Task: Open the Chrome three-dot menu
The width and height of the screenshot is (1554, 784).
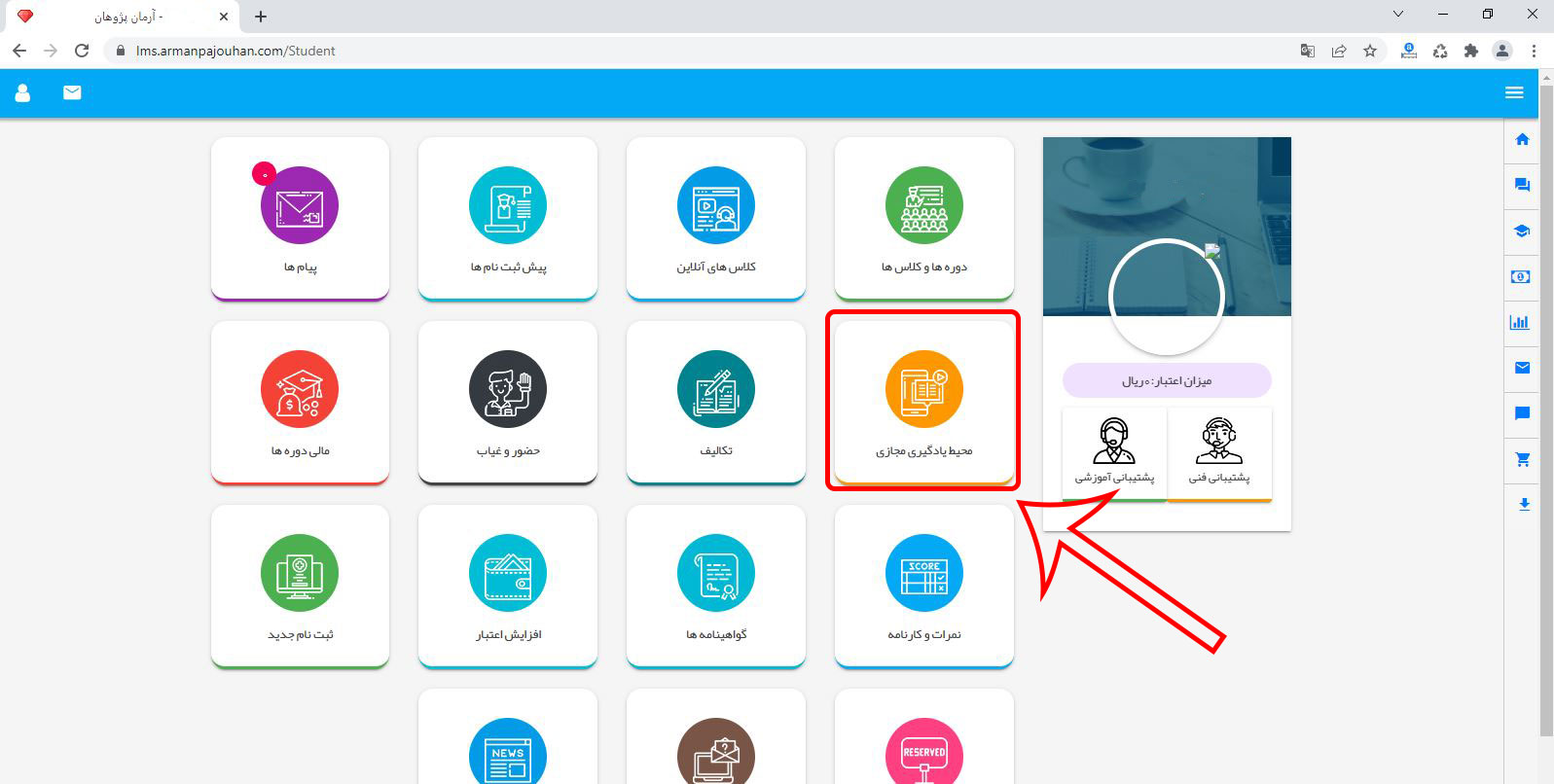Action: pyautogui.click(x=1534, y=51)
